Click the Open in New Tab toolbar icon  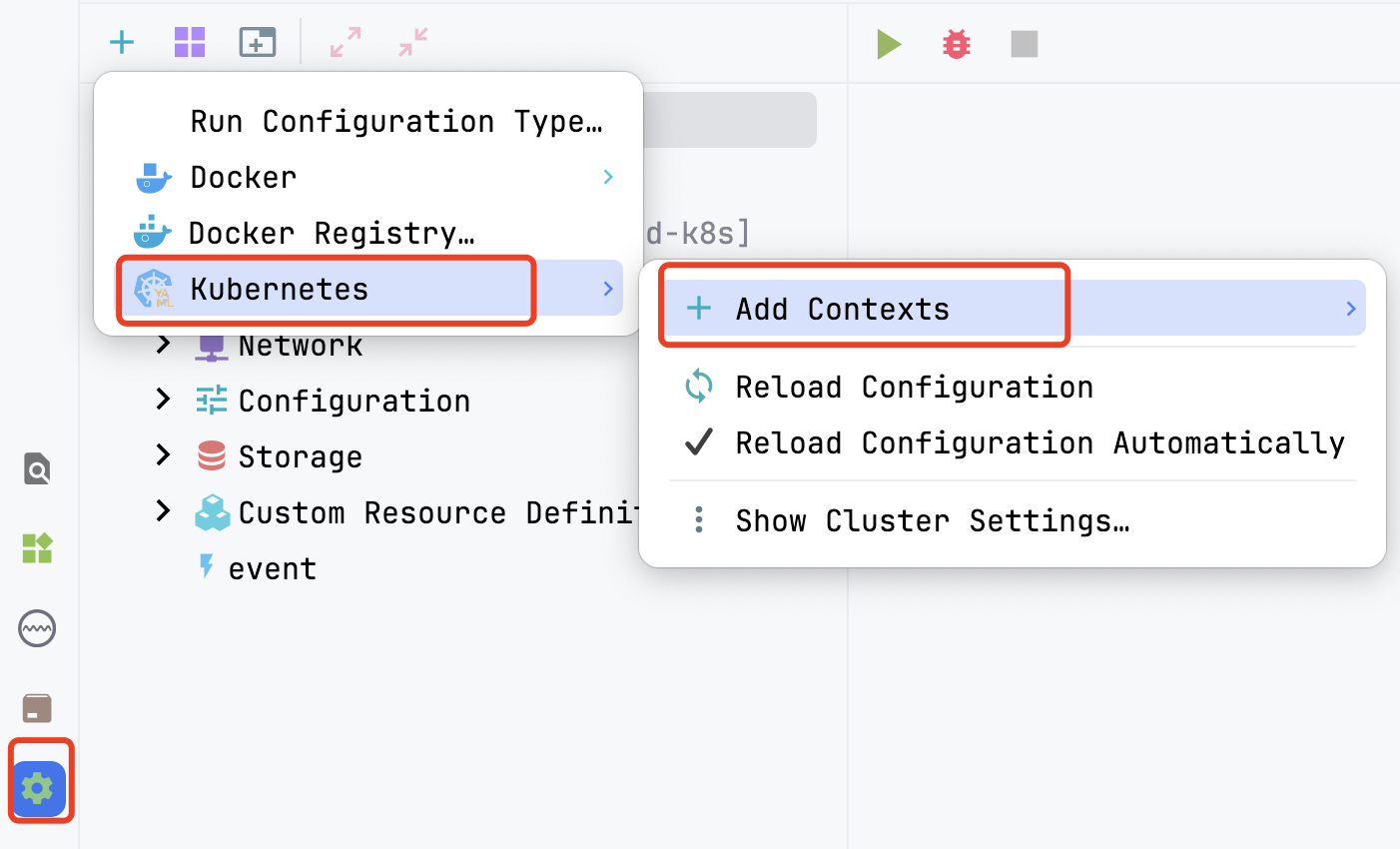[258, 42]
